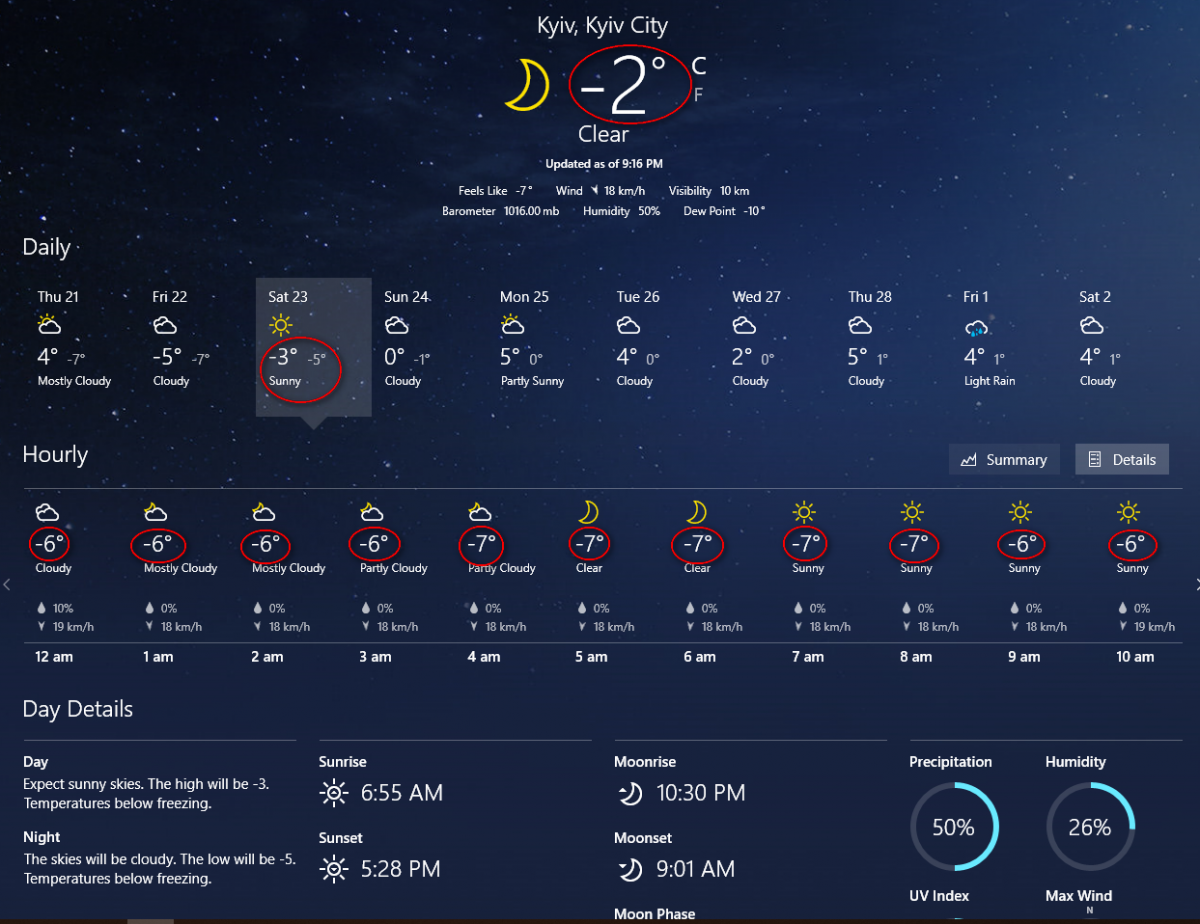Click the 8 am sunny icon
The image size is (1200, 924).
pyautogui.click(x=912, y=512)
